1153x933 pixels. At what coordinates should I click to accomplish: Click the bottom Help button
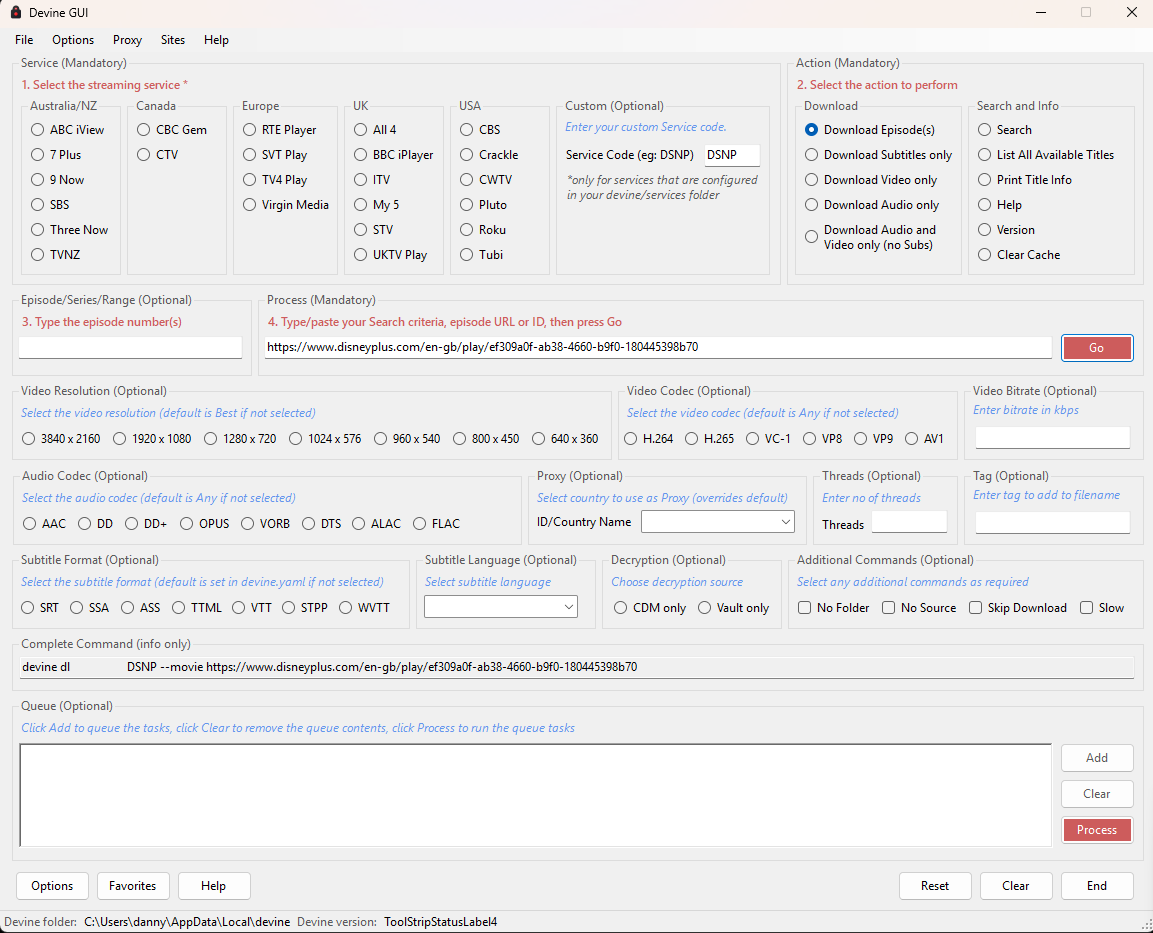coord(214,886)
